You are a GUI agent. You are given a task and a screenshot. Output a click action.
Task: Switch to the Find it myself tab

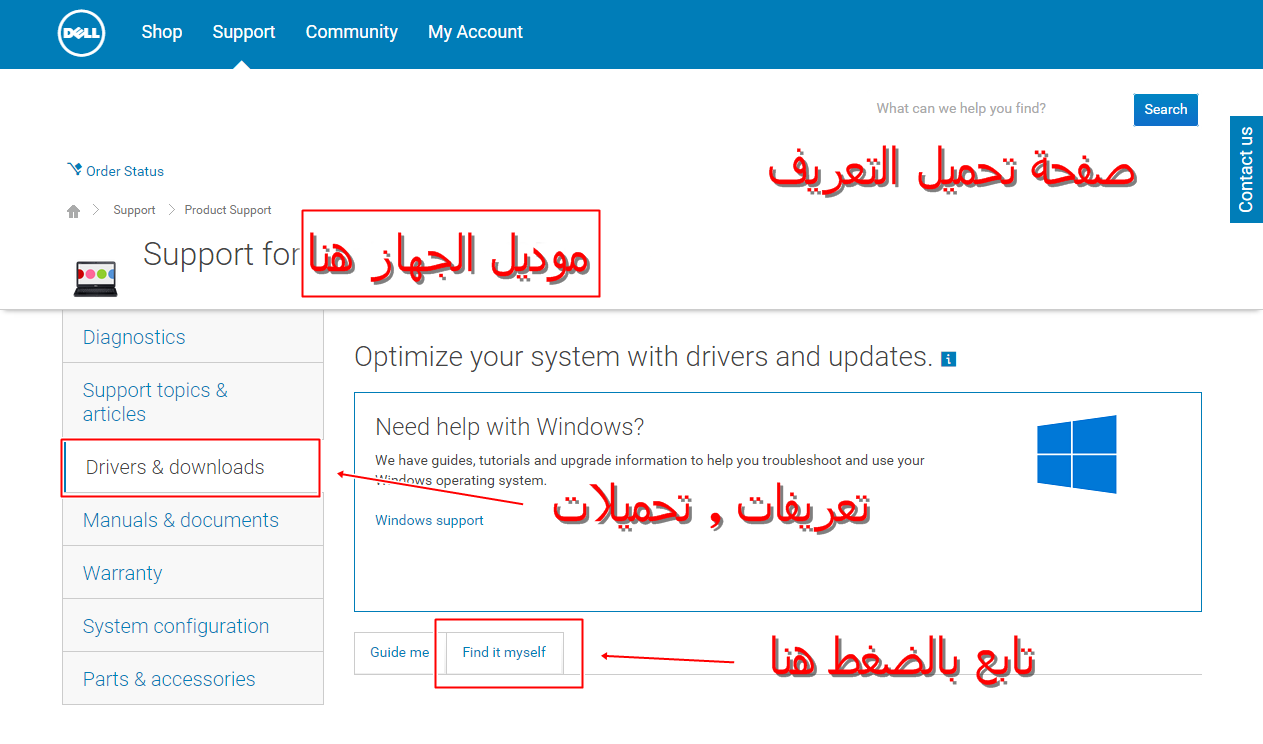[x=505, y=652]
